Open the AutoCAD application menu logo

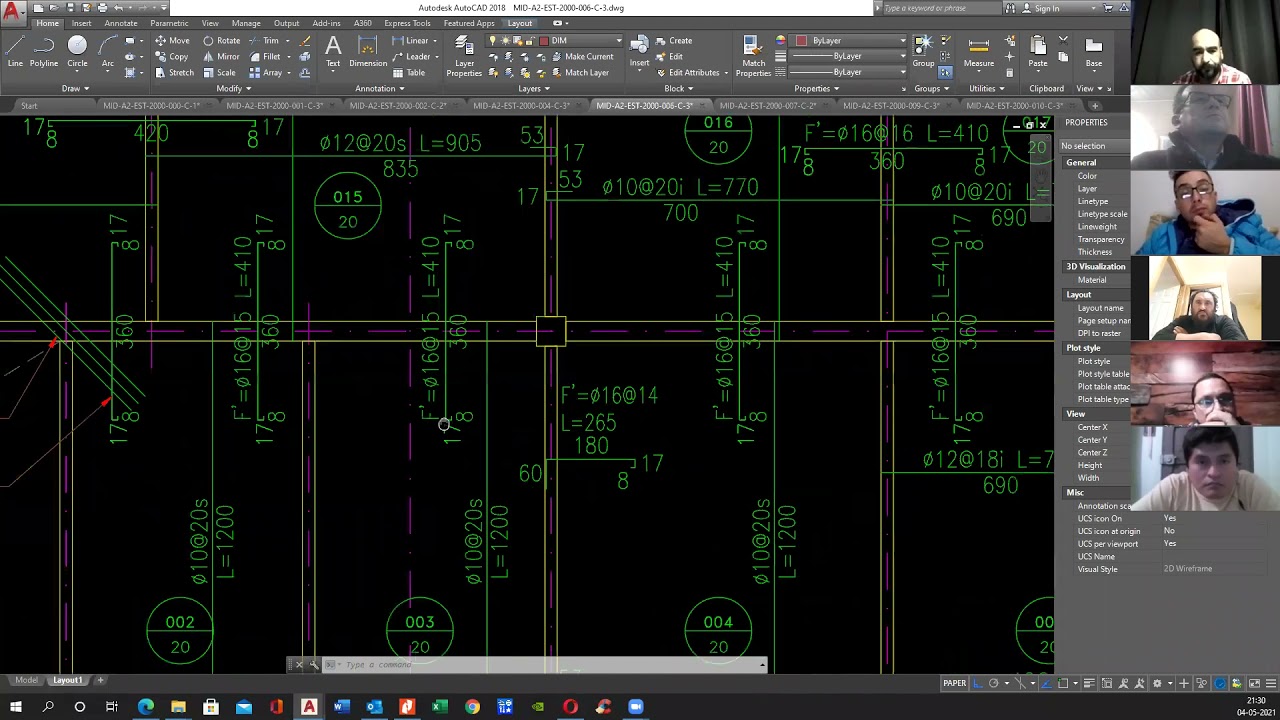tap(13, 13)
